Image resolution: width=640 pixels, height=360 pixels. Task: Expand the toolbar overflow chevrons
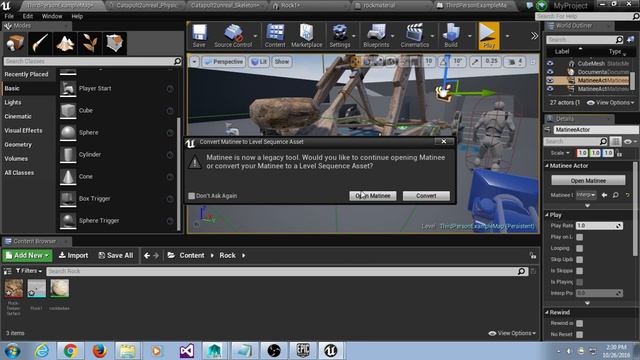coord(534,36)
